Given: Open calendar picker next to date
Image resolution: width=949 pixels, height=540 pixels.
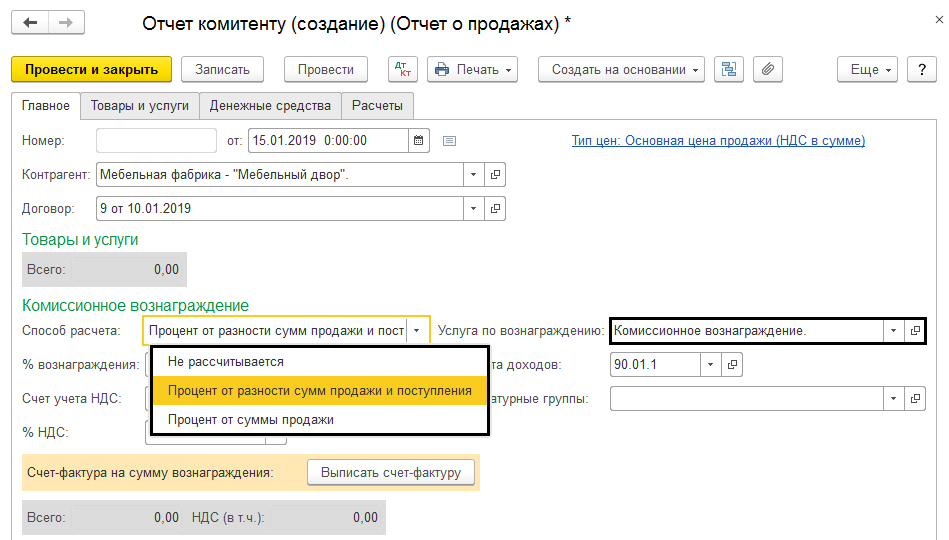Looking at the screenshot, I should 419,141.
